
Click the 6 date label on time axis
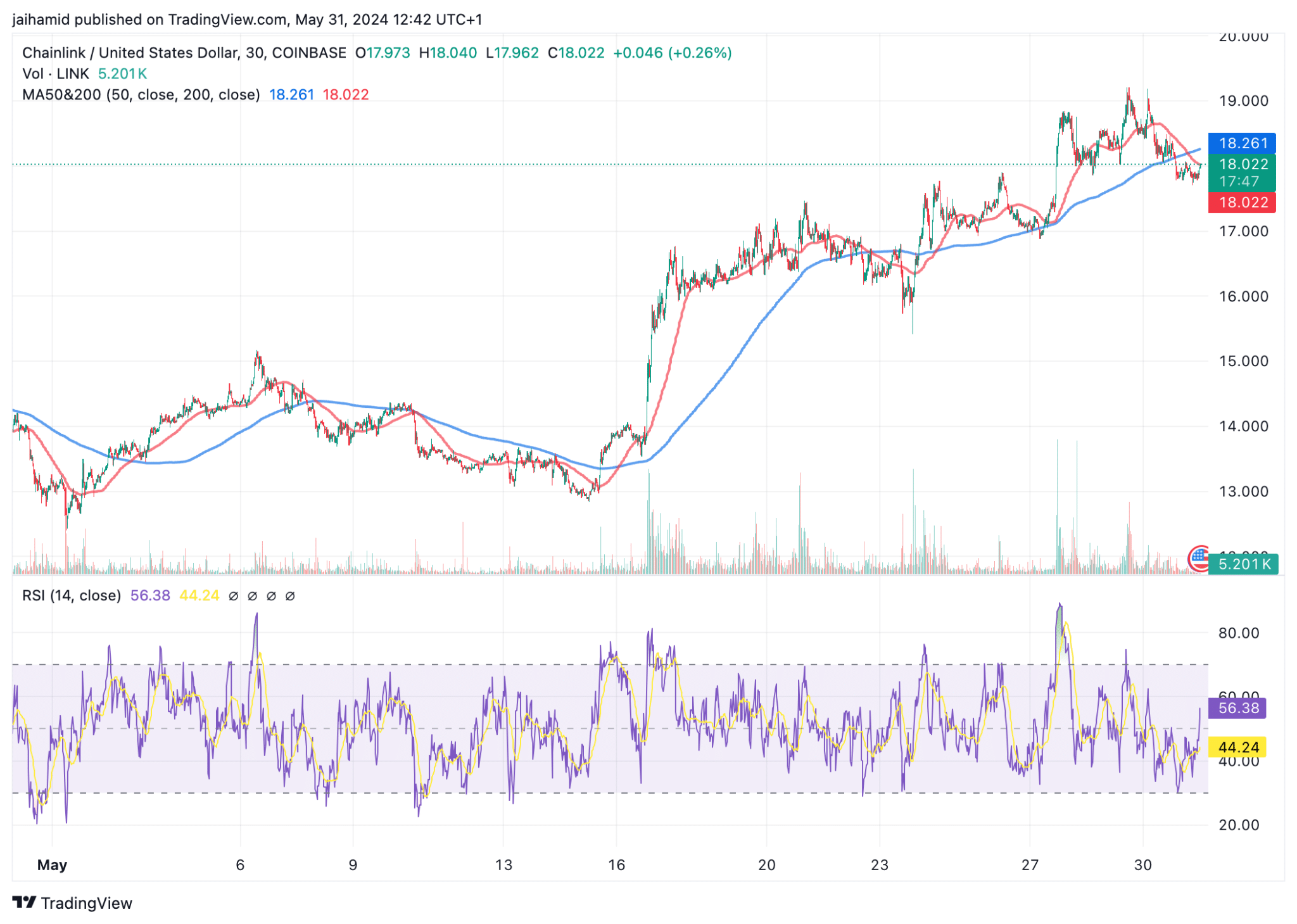tap(240, 864)
